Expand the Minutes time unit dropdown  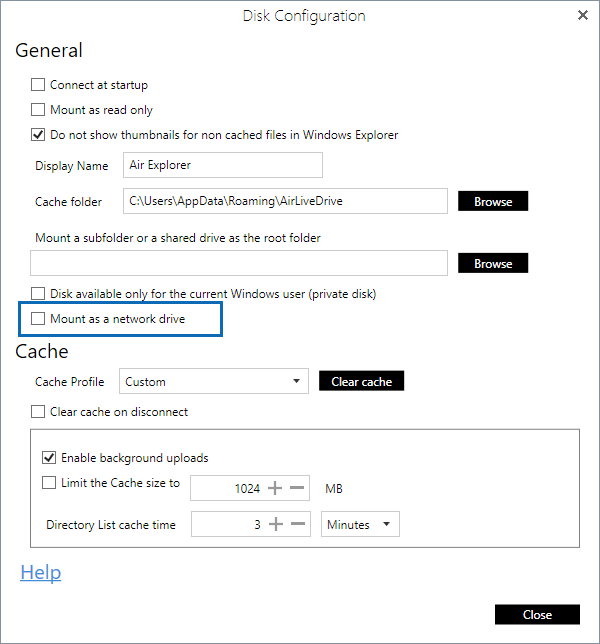click(361, 524)
